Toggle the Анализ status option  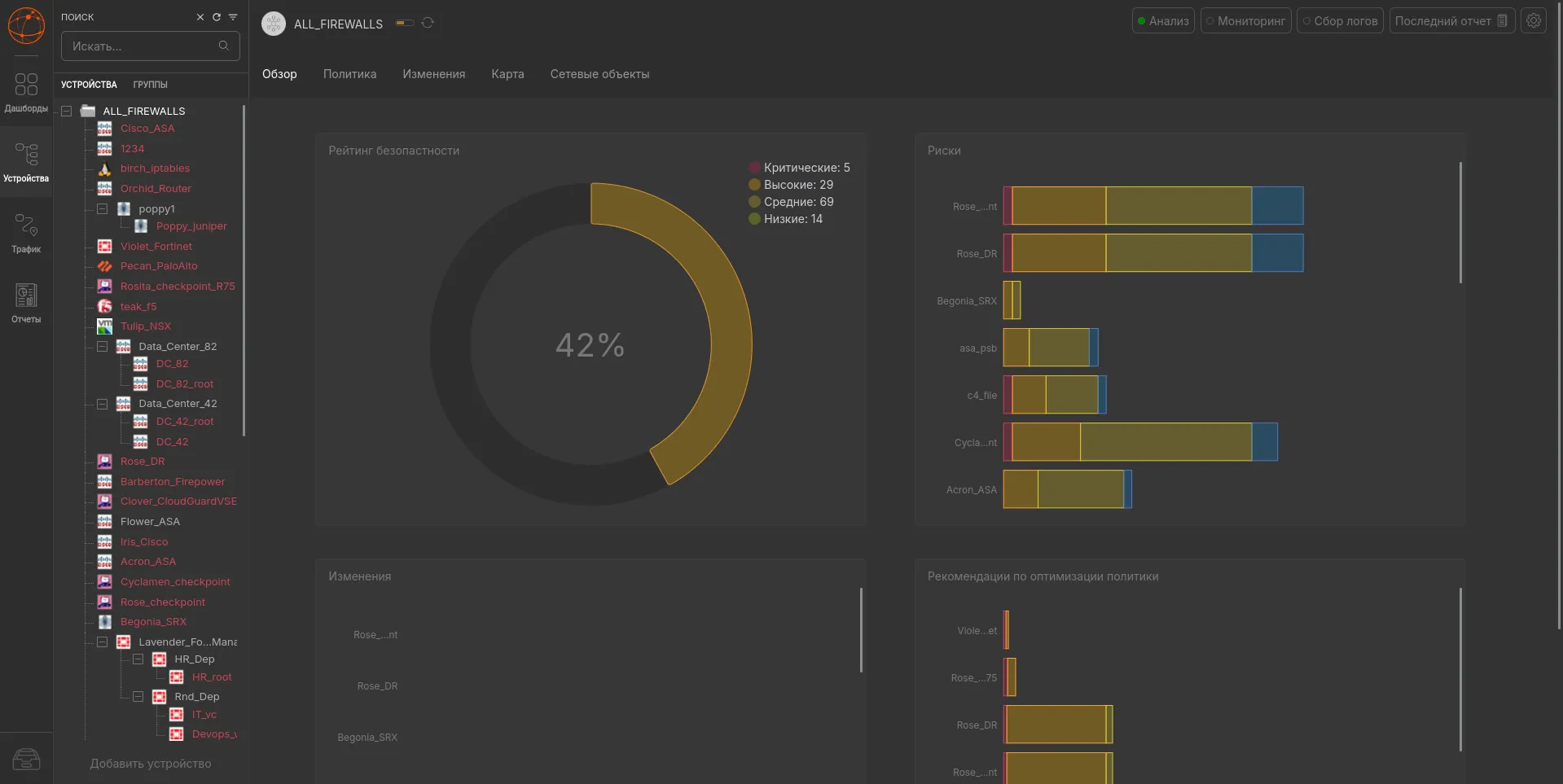click(x=1163, y=21)
